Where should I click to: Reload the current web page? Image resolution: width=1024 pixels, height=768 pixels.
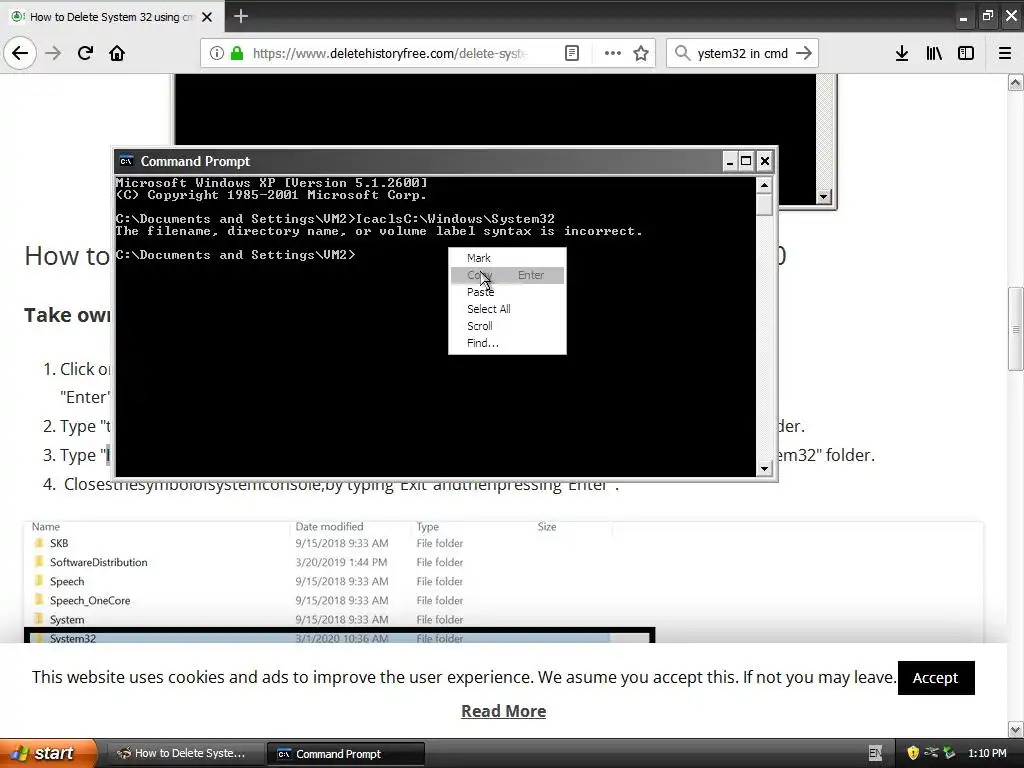point(85,53)
